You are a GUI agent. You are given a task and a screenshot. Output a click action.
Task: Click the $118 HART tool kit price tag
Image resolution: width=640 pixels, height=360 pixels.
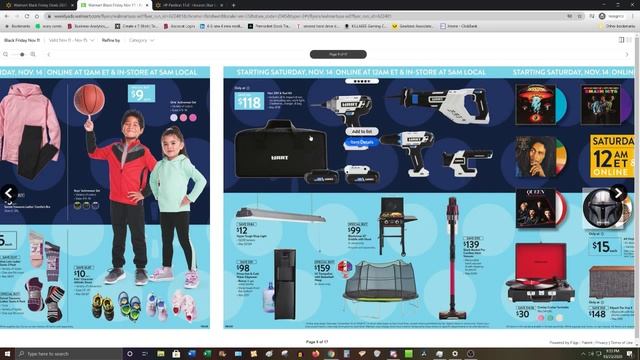(249, 102)
